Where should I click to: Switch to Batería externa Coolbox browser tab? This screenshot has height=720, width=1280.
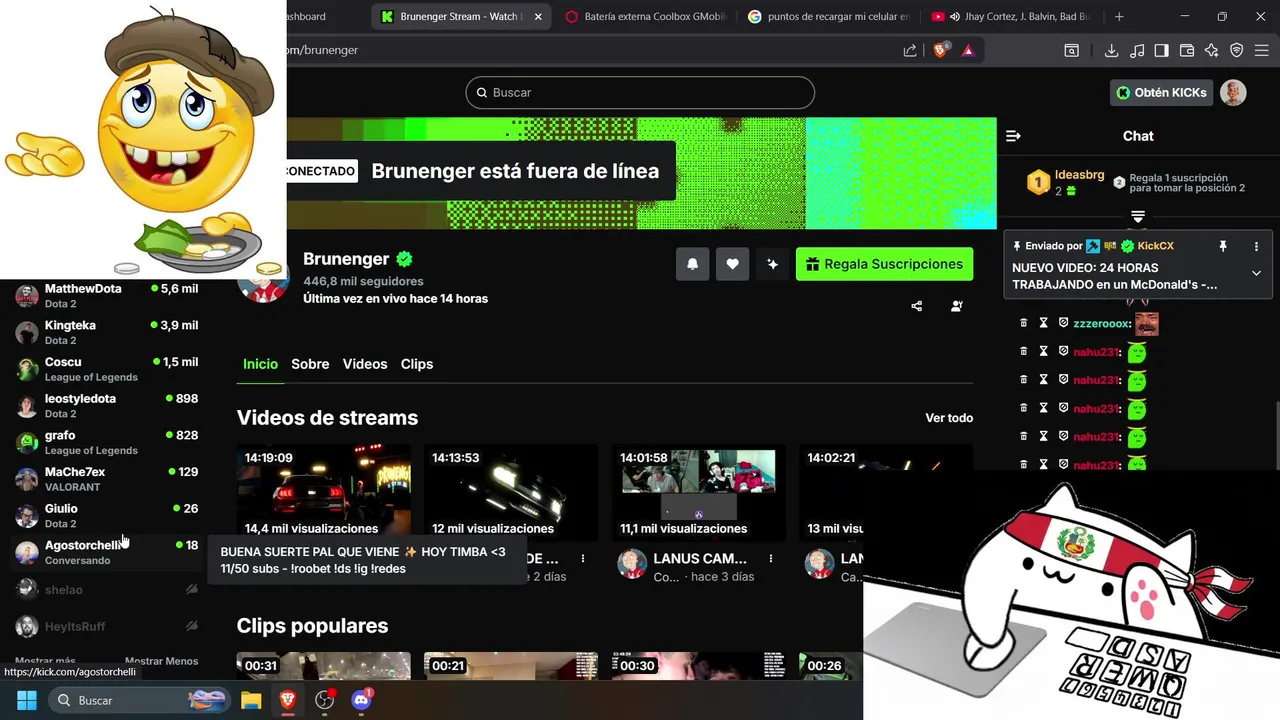pyautogui.click(x=646, y=17)
